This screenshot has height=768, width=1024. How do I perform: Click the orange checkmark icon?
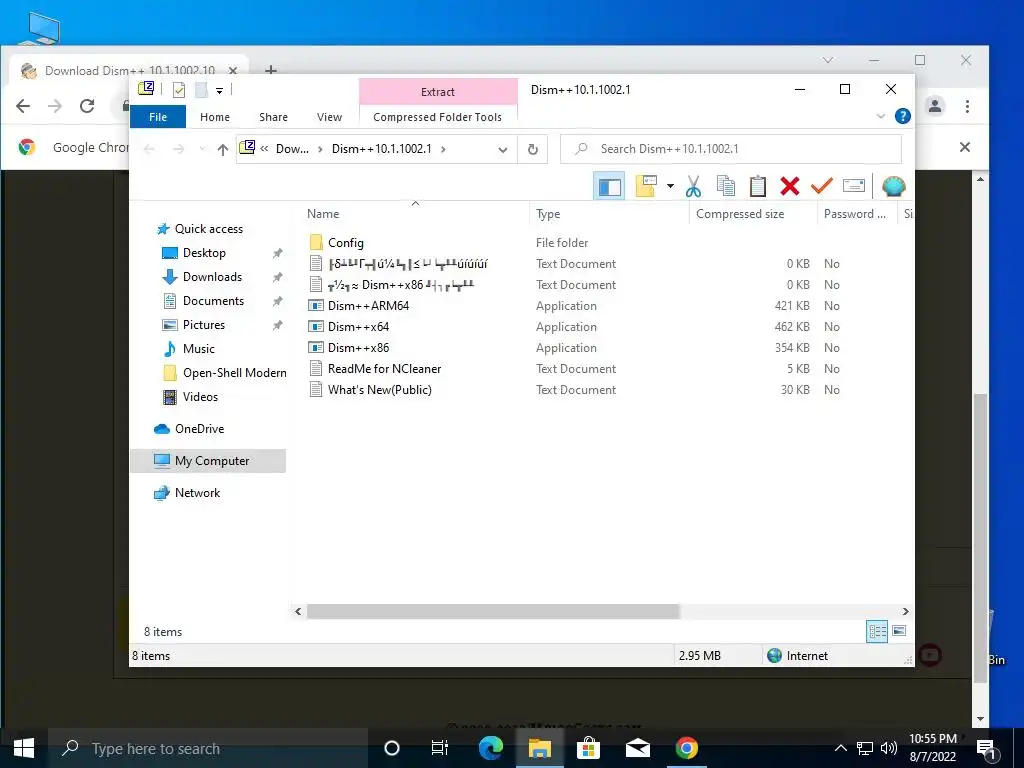tap(822, 186)
